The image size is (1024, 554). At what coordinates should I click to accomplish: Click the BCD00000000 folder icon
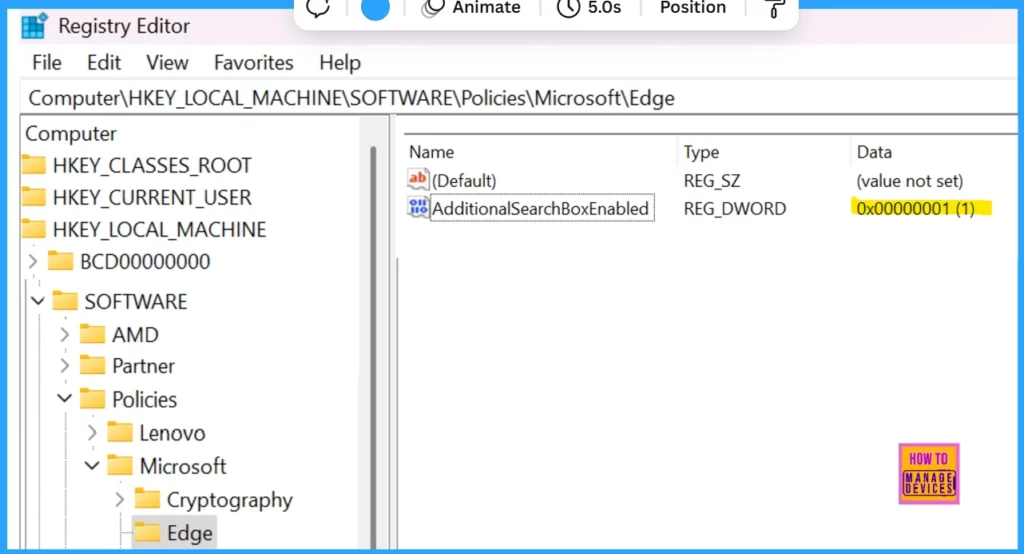pyautogui.click(x=61, y=261)
